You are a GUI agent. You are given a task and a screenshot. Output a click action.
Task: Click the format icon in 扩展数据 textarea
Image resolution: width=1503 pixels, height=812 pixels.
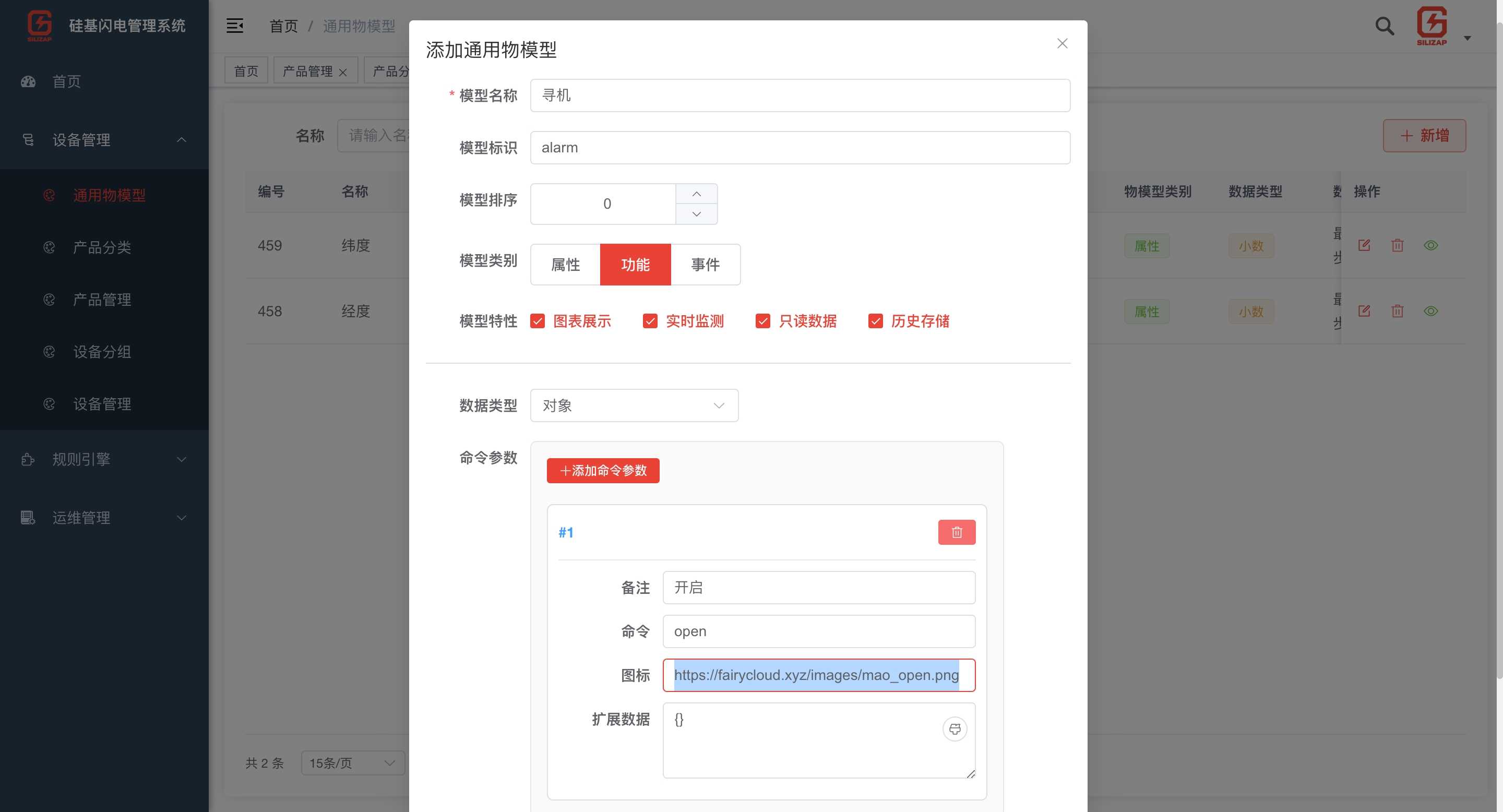(955, 729)
